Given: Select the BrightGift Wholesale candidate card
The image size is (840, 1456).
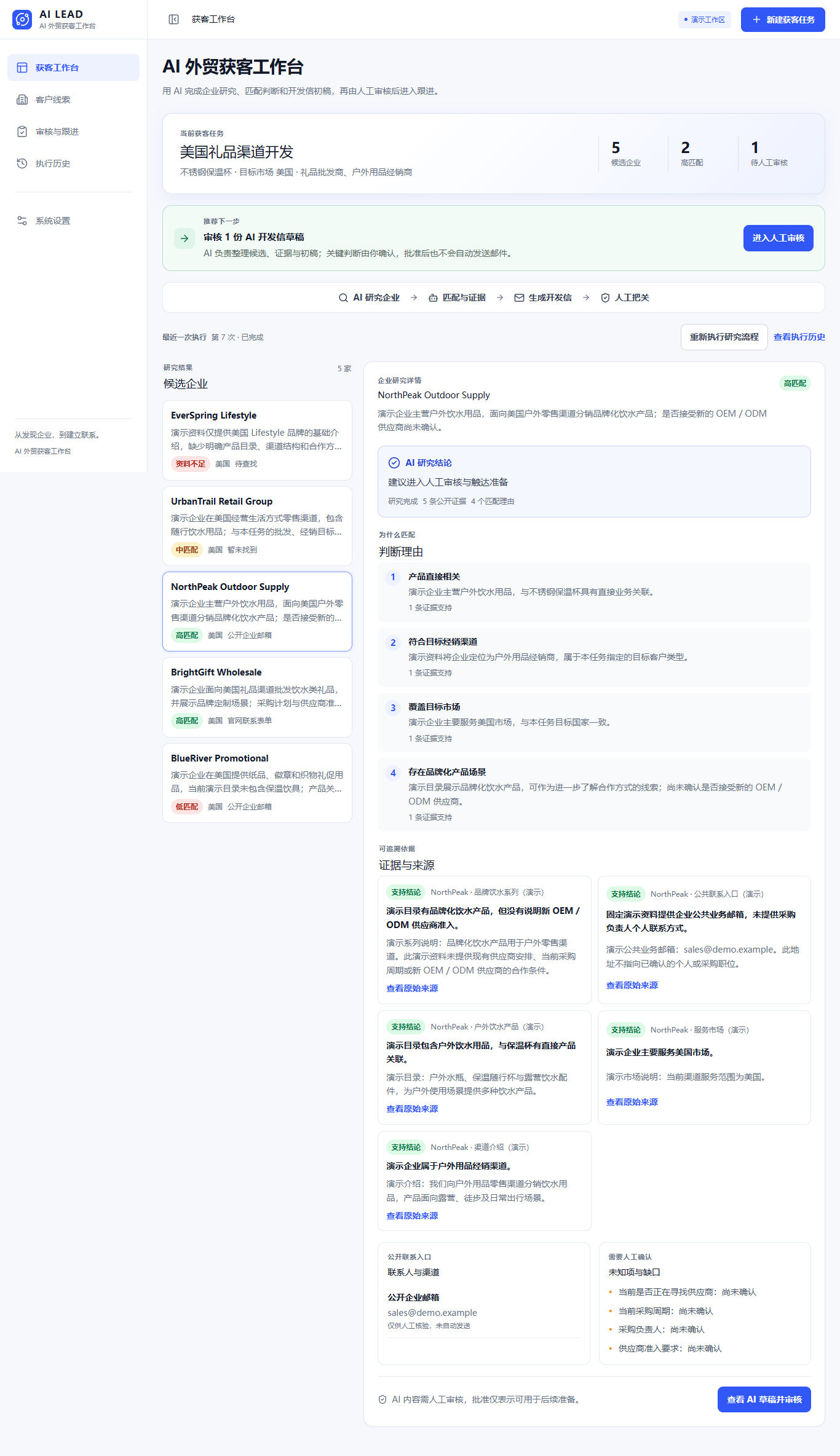Looking at the screenshot, I should coord(257,697).
